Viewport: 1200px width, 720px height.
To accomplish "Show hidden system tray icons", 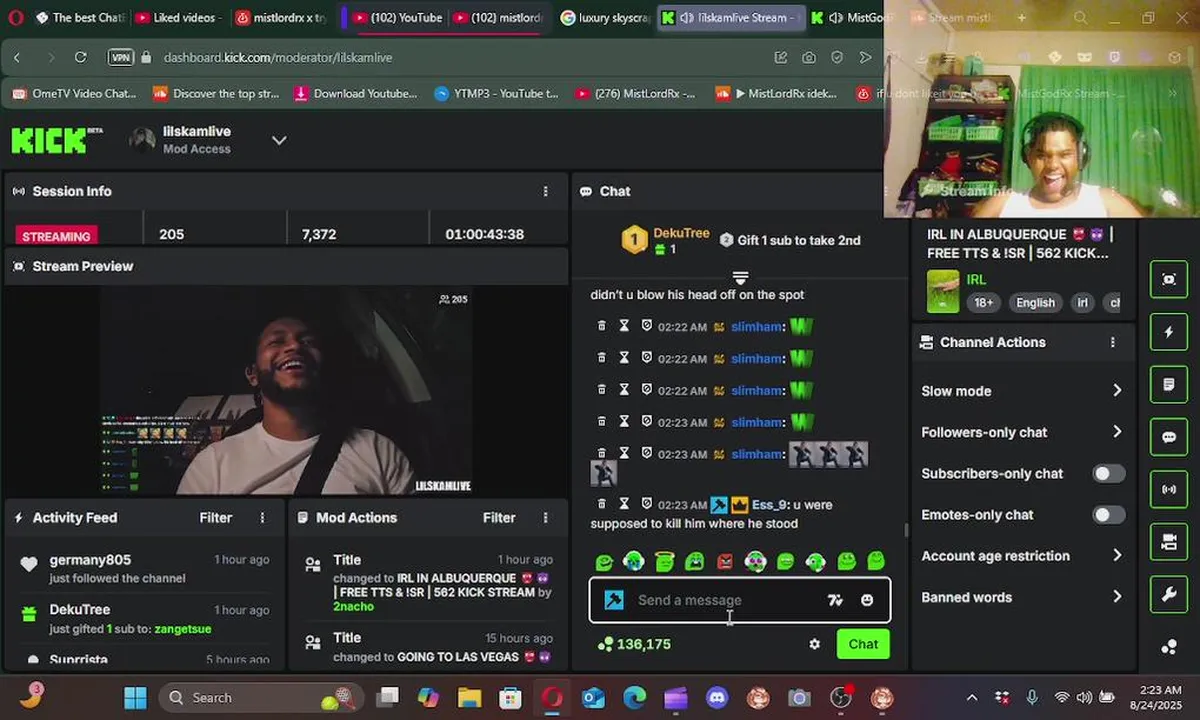I will 971,698.
